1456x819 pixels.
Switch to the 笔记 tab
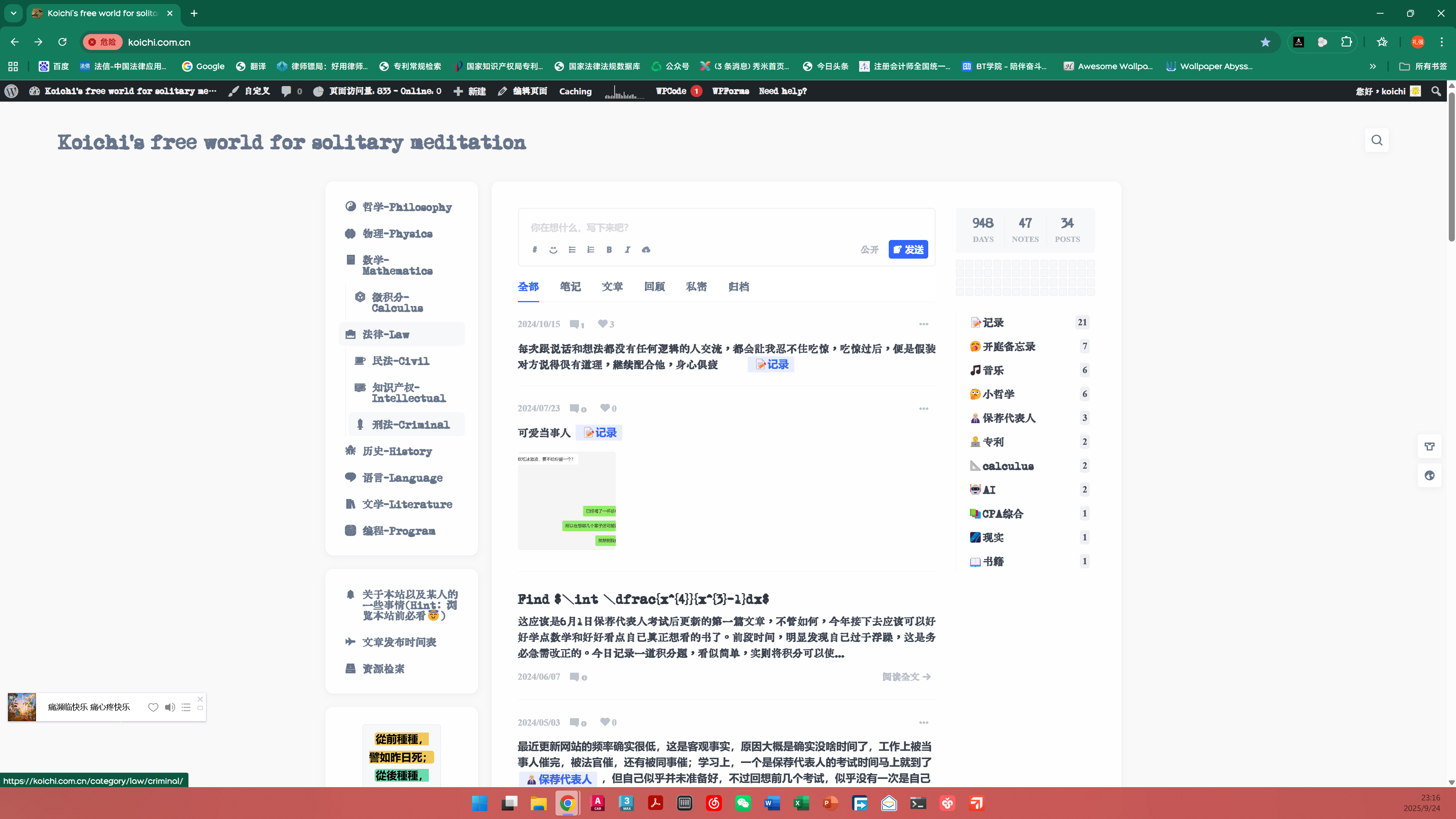(570, 287)
